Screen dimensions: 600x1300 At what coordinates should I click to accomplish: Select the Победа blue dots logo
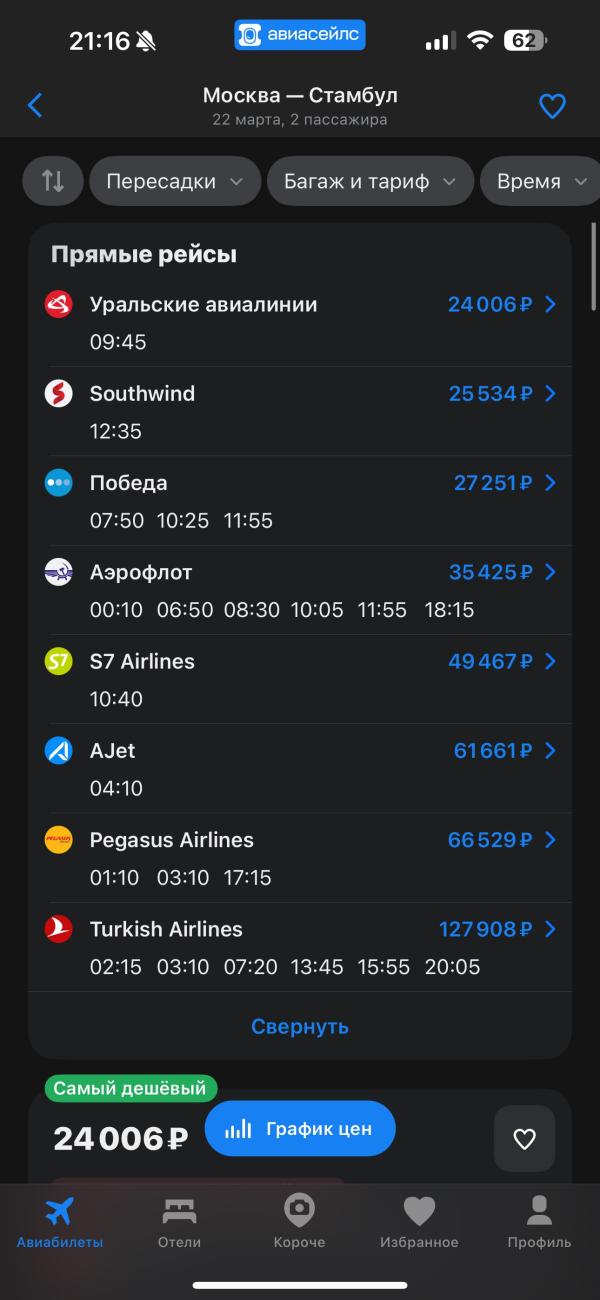tap(59, 483)
